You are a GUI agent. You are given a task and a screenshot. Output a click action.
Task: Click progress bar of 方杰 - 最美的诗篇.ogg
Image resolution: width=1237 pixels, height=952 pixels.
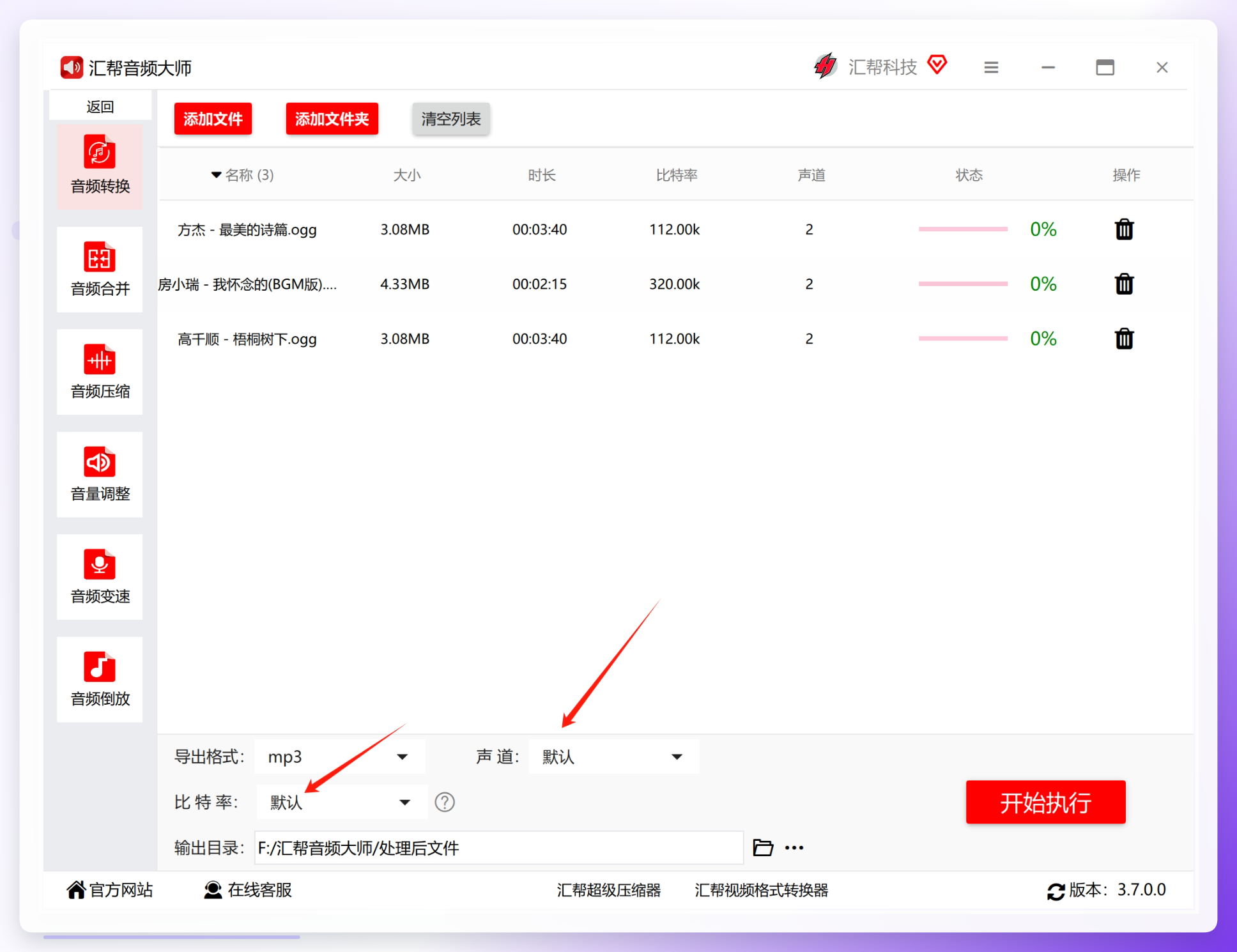coord(963,229)
